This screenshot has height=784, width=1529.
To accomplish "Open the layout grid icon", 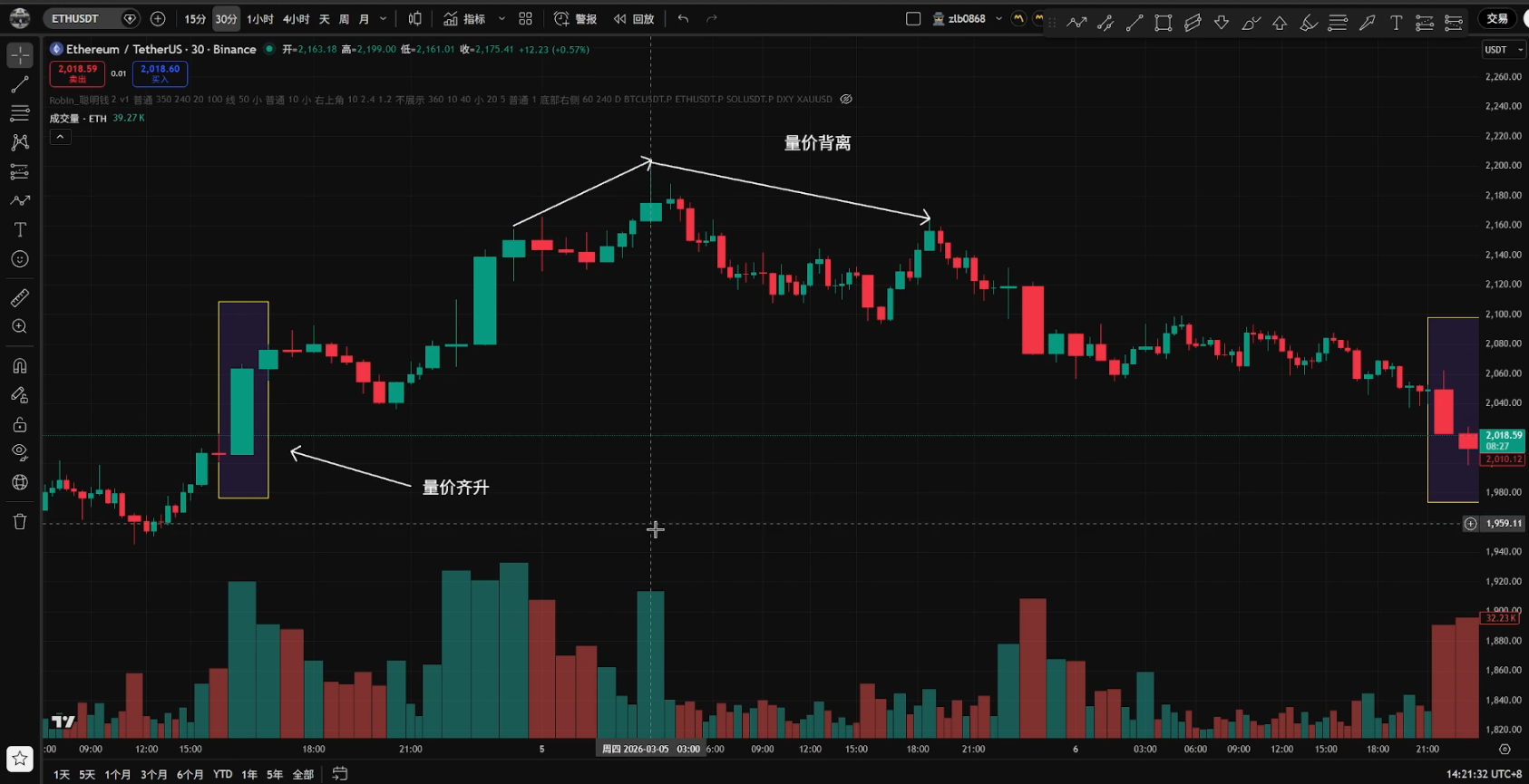I will (525, 19).
